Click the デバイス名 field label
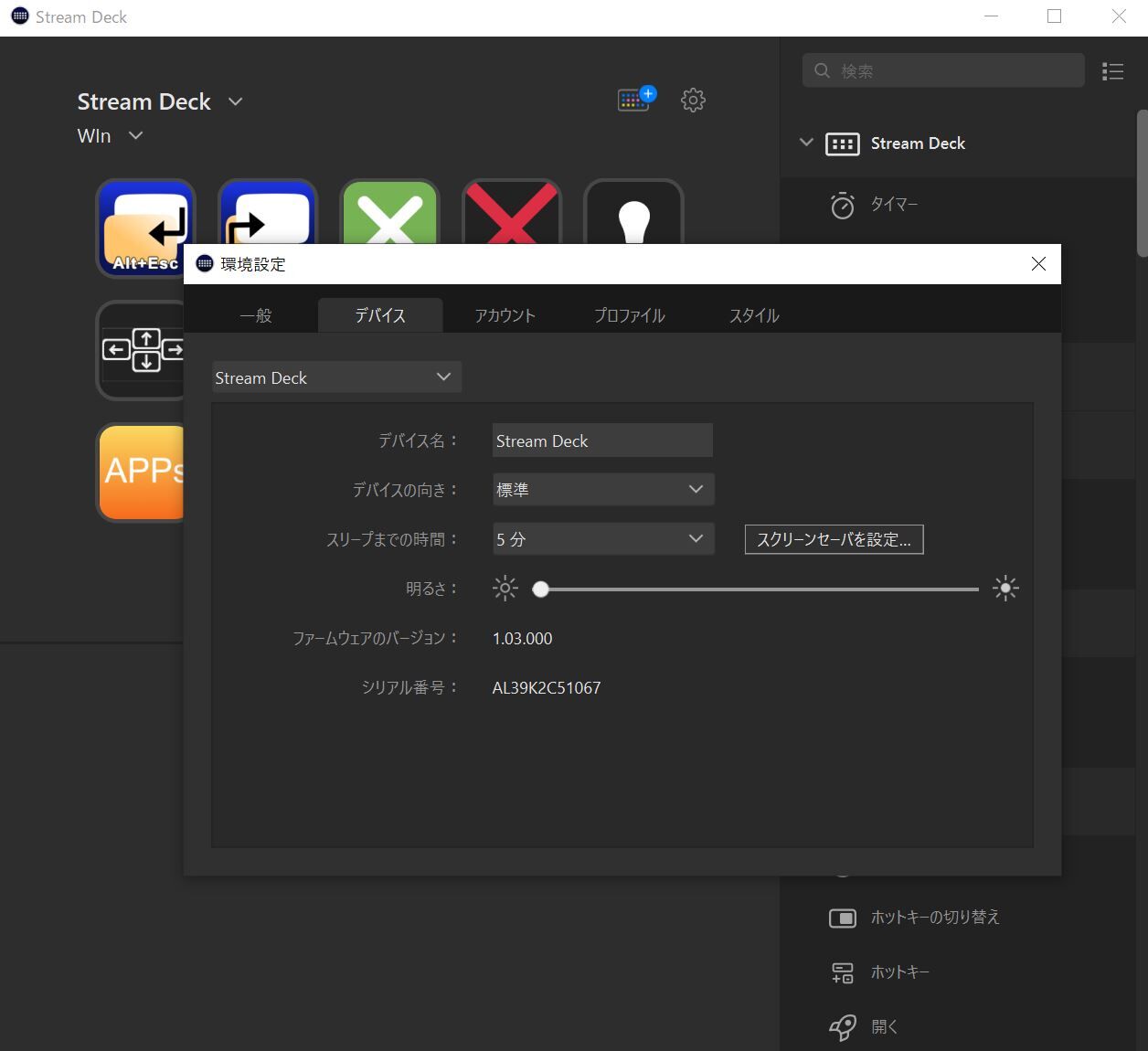This screenshot has height=1051, width=1148. 418,441
